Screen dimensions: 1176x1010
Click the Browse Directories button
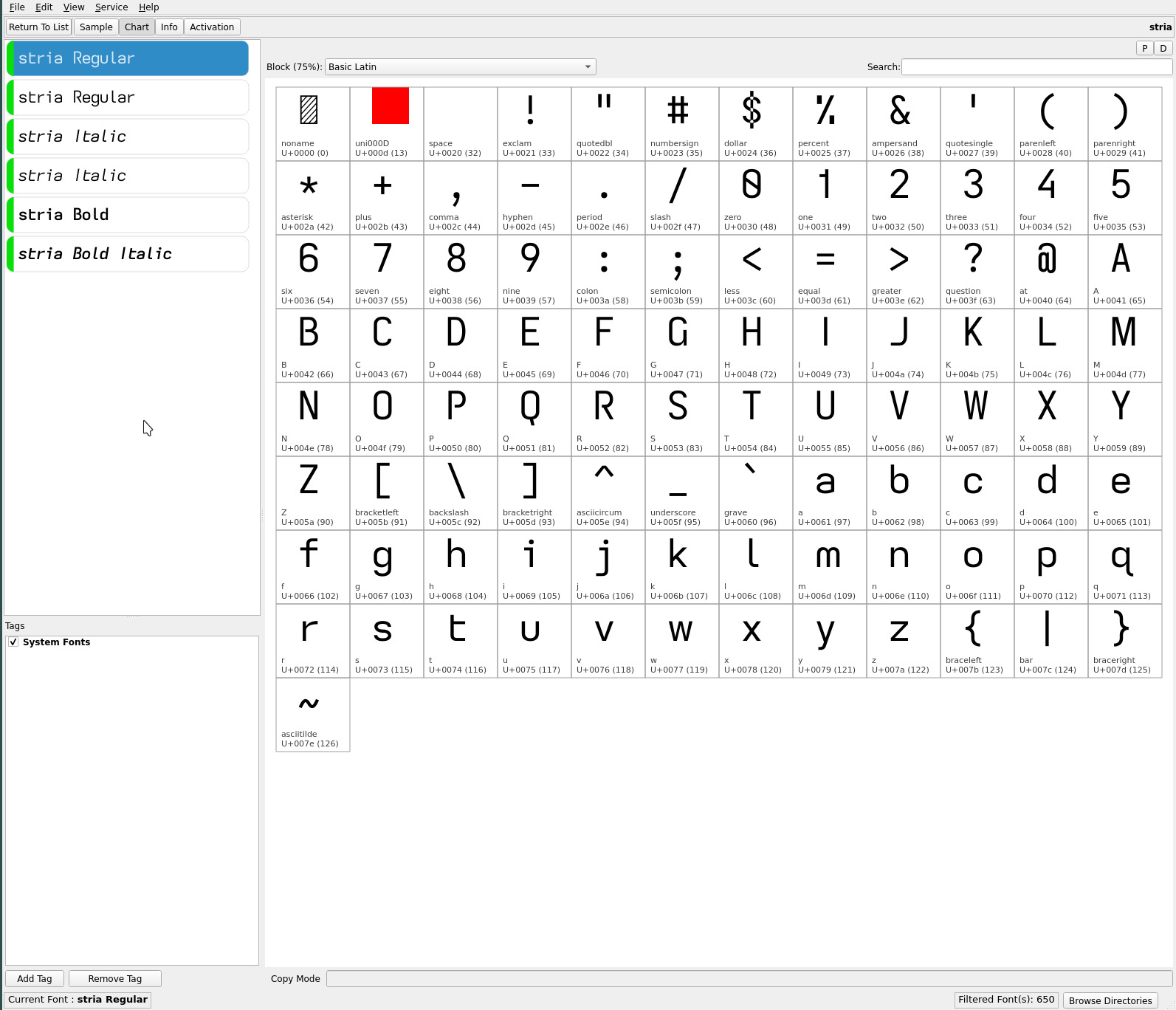[1110, 1000]
